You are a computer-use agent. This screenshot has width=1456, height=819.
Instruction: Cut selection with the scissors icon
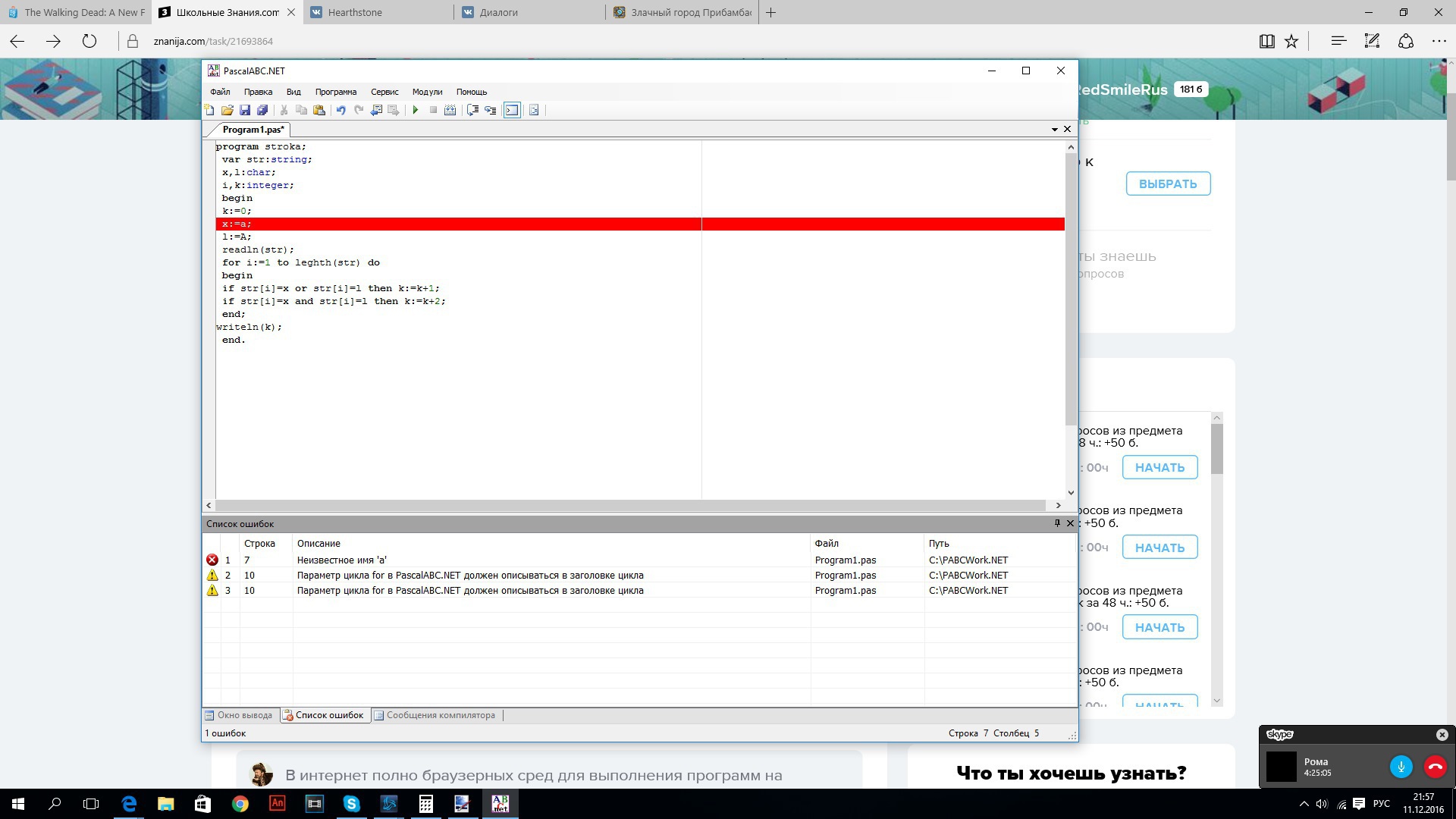coord(284,110)
